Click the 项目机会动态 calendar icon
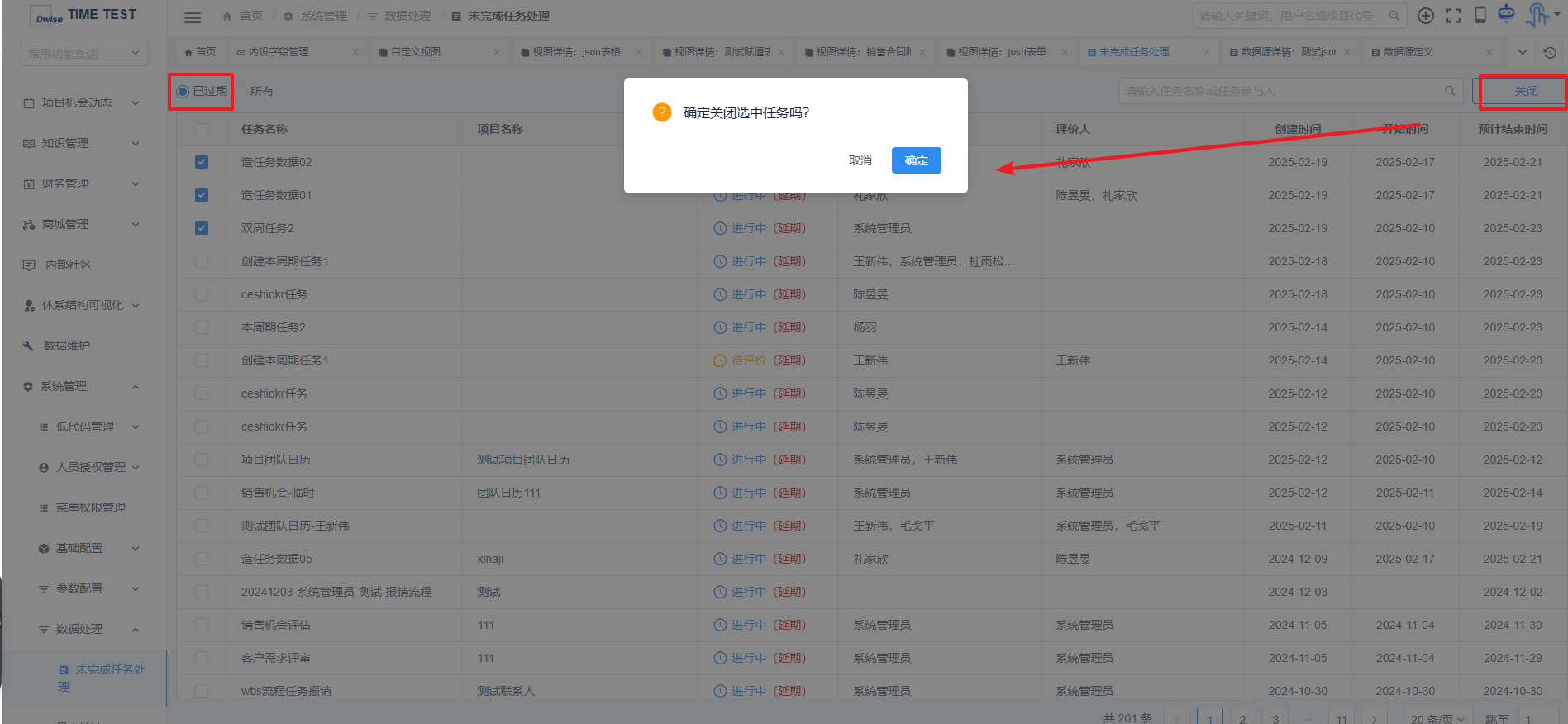Screen dimensions: 1568x724 [x=29, y=103]
